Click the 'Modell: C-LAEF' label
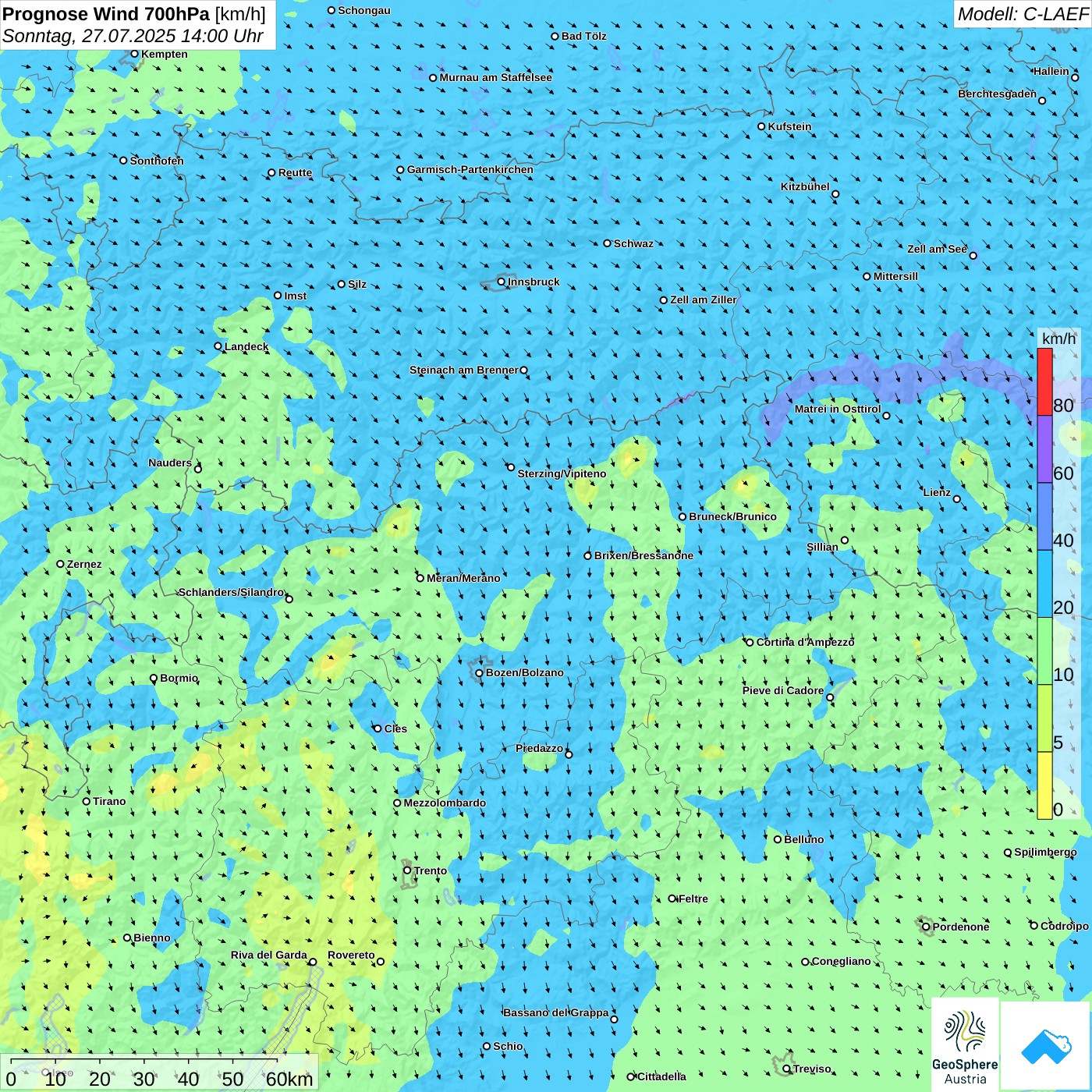The height and width of the screenshot is (1092, 1092). point(1023,14)
